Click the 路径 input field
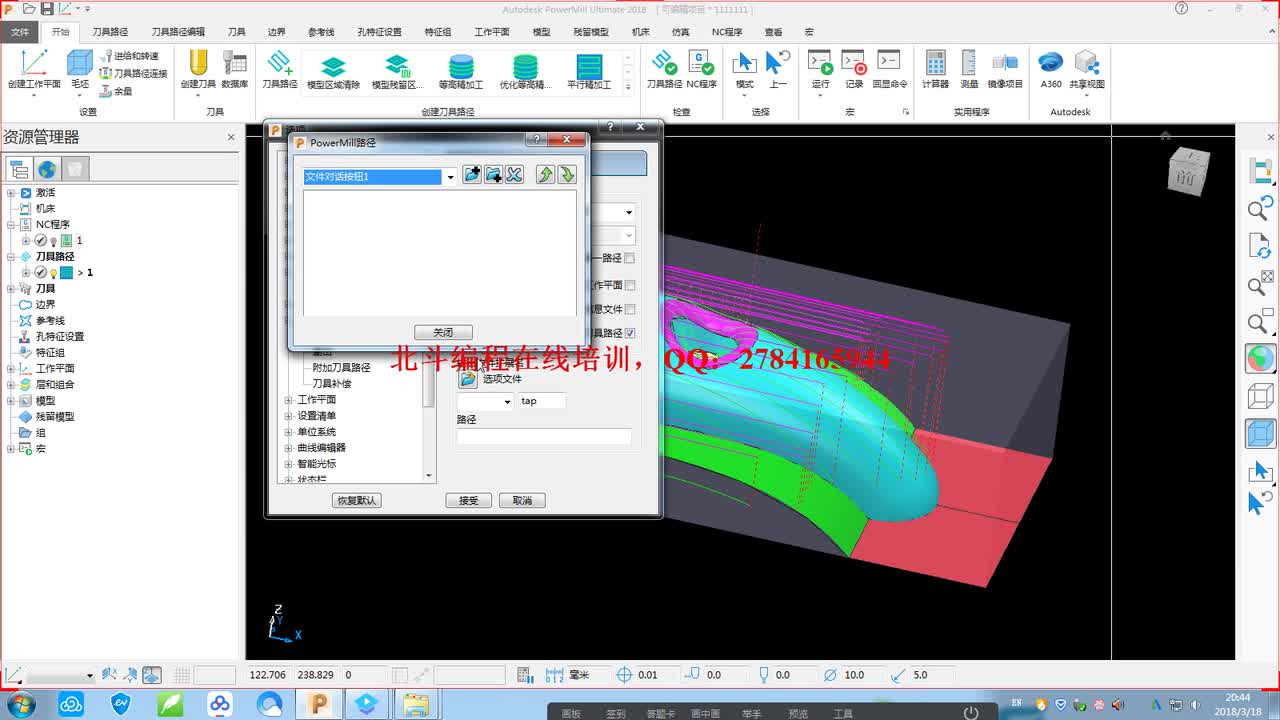 [544, 437]
